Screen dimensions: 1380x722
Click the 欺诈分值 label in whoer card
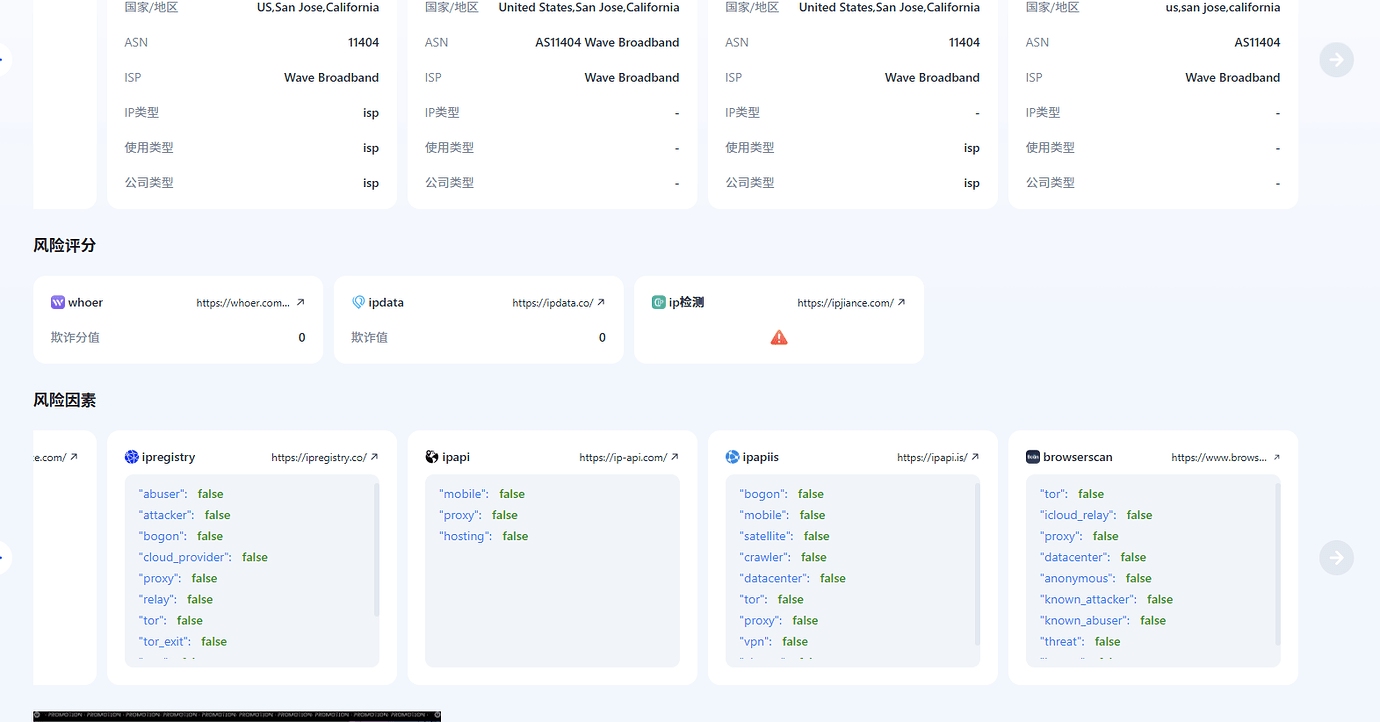pyautogui.click(x=75, y=338)
